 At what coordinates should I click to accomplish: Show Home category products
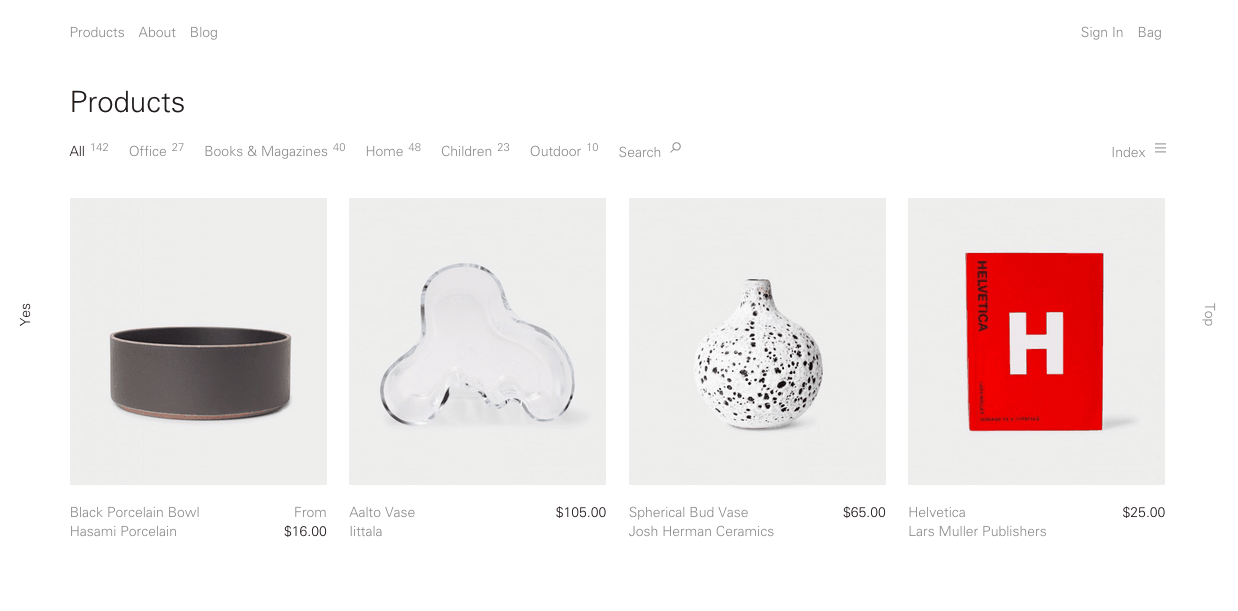click(384, 152)
